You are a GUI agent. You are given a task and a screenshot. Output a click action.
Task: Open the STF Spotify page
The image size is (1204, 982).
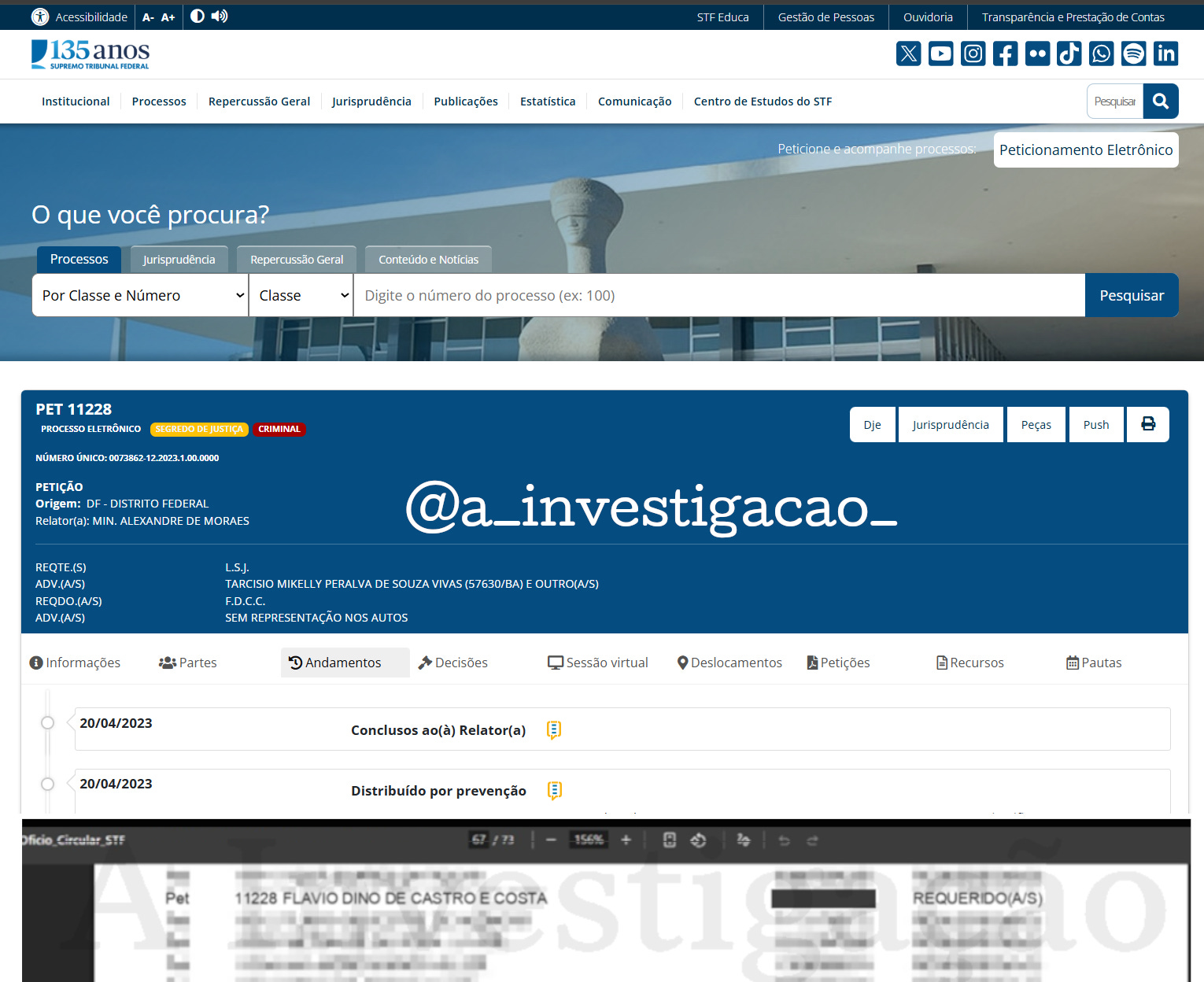(1134, 54)
